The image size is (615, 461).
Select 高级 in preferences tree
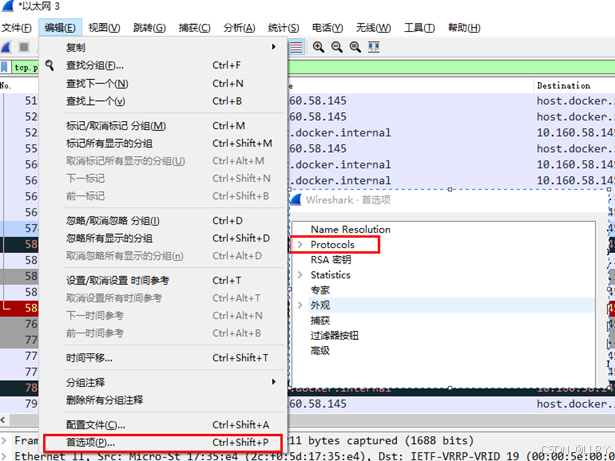coord(320,350)
